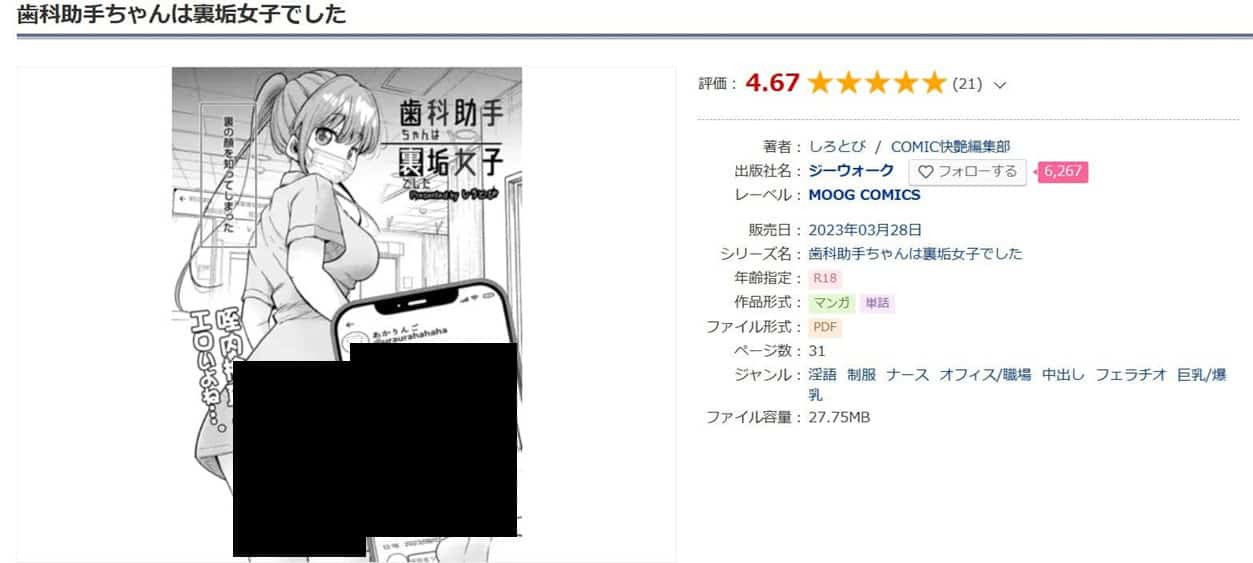Viewport: 1253px width, 563px height.
Task: Click the heart icon in フォローする button
Action: [x=925, y=172]
